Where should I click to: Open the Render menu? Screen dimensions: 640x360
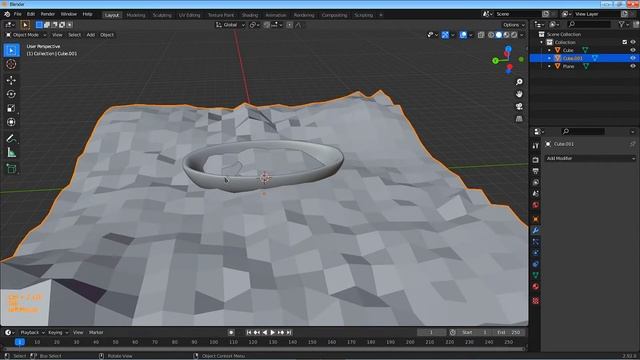[x=48, y=14]
